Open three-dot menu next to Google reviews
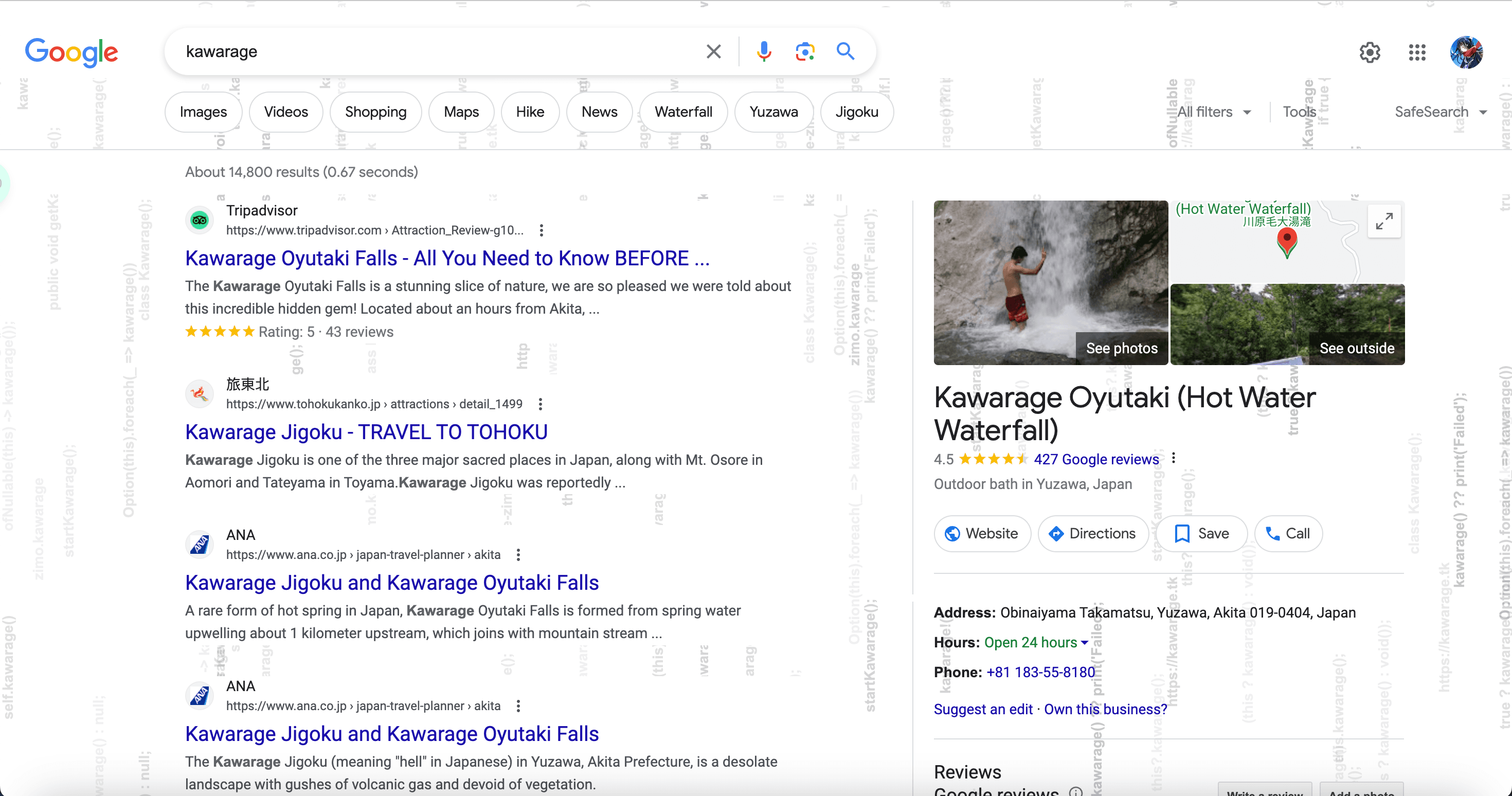The image size is (1512, 796). tap(1173, 458)
